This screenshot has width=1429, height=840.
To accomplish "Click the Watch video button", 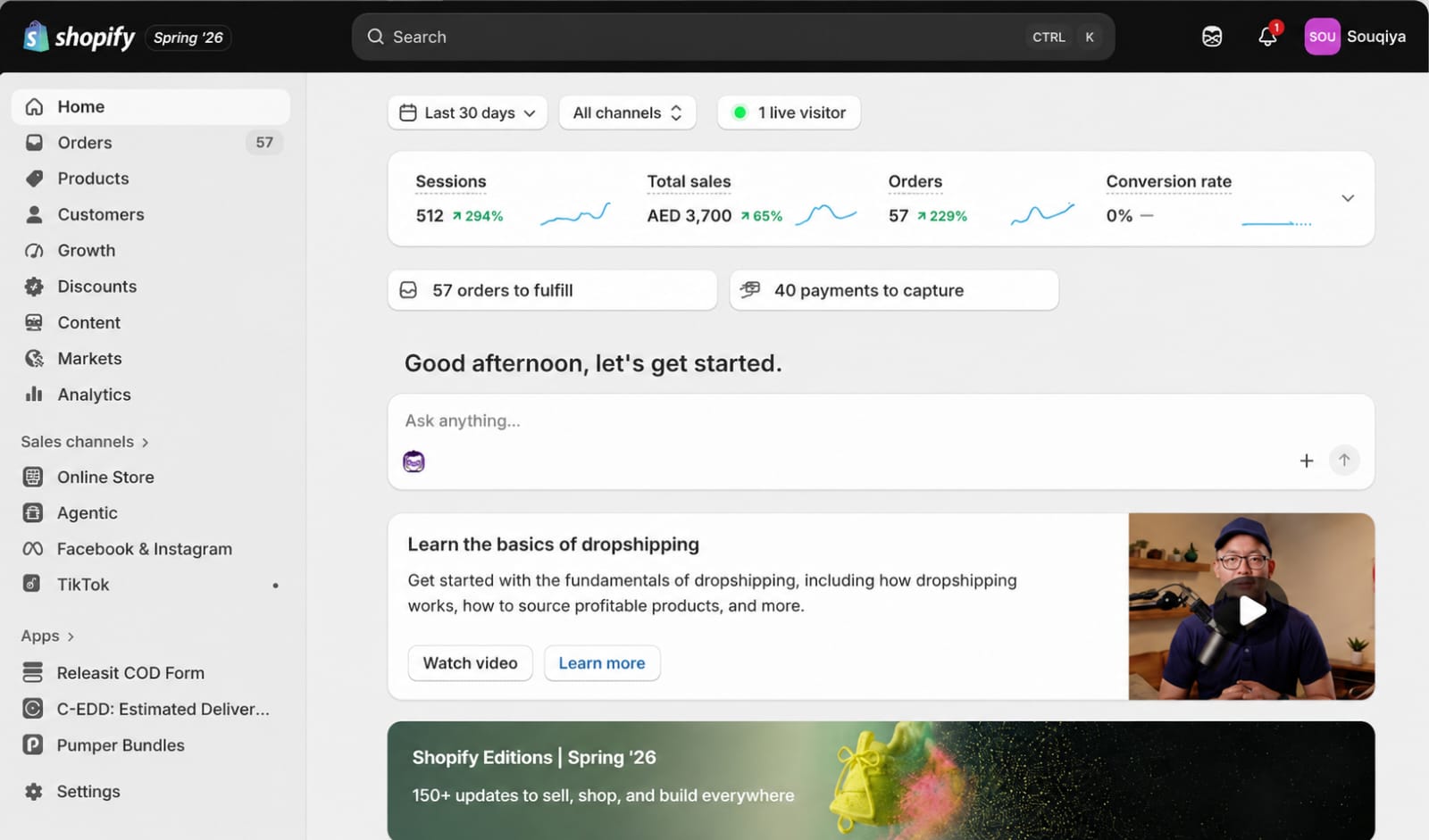I will coord(471,663).
